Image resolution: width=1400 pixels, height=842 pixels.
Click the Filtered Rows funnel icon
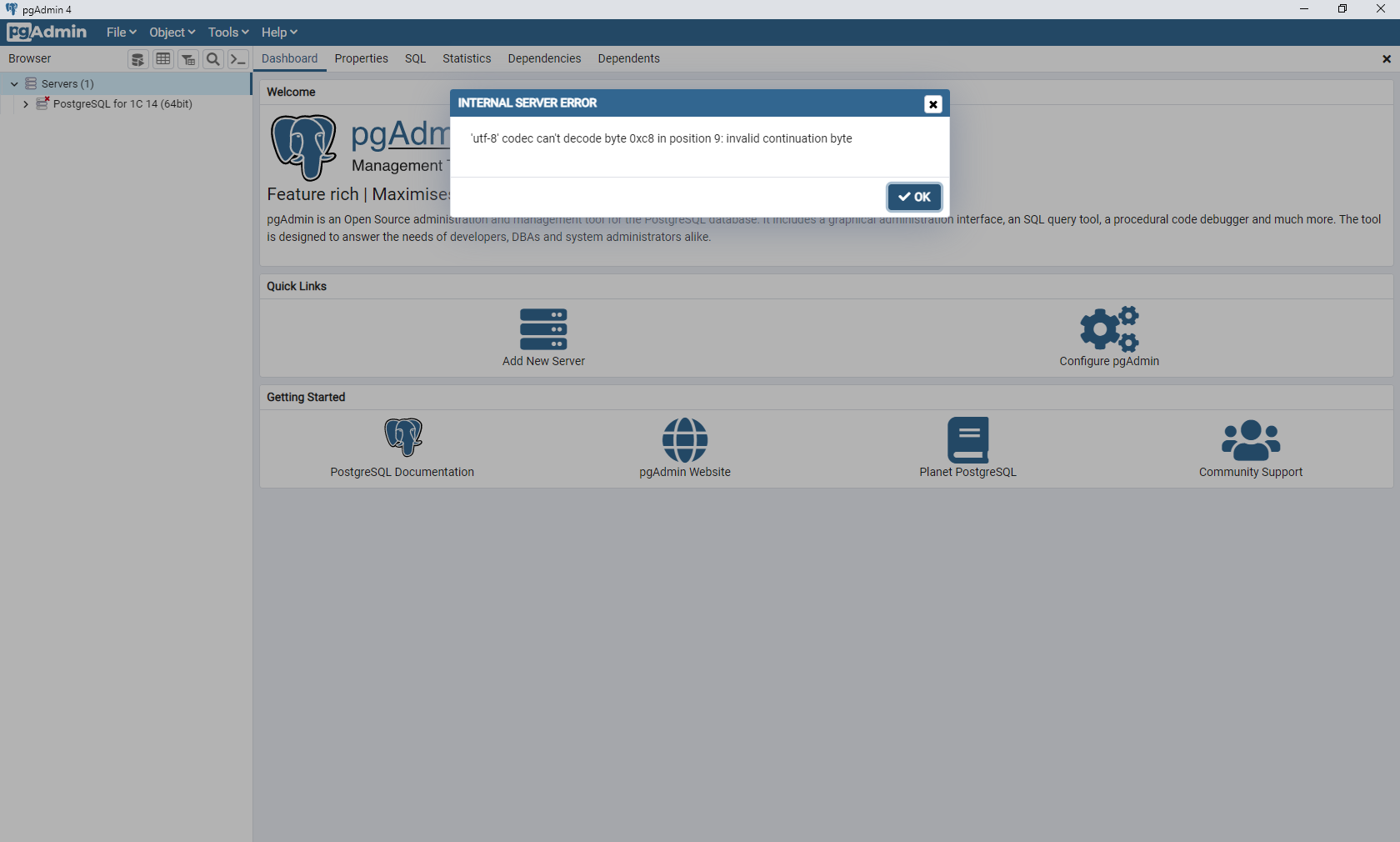pyautogui.click(x=188, y=59)
